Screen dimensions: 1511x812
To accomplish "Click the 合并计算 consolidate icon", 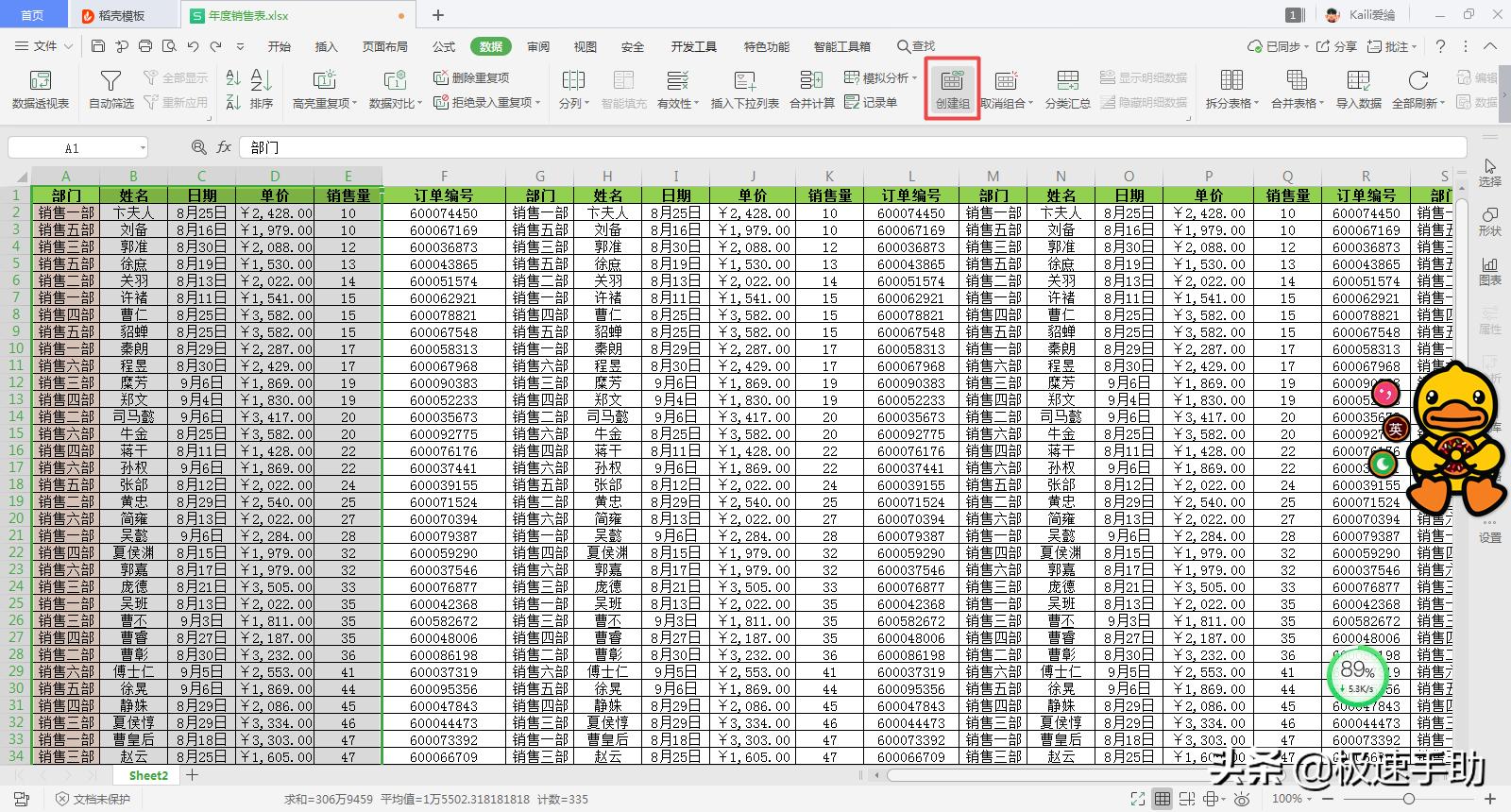I will (811, 80).
